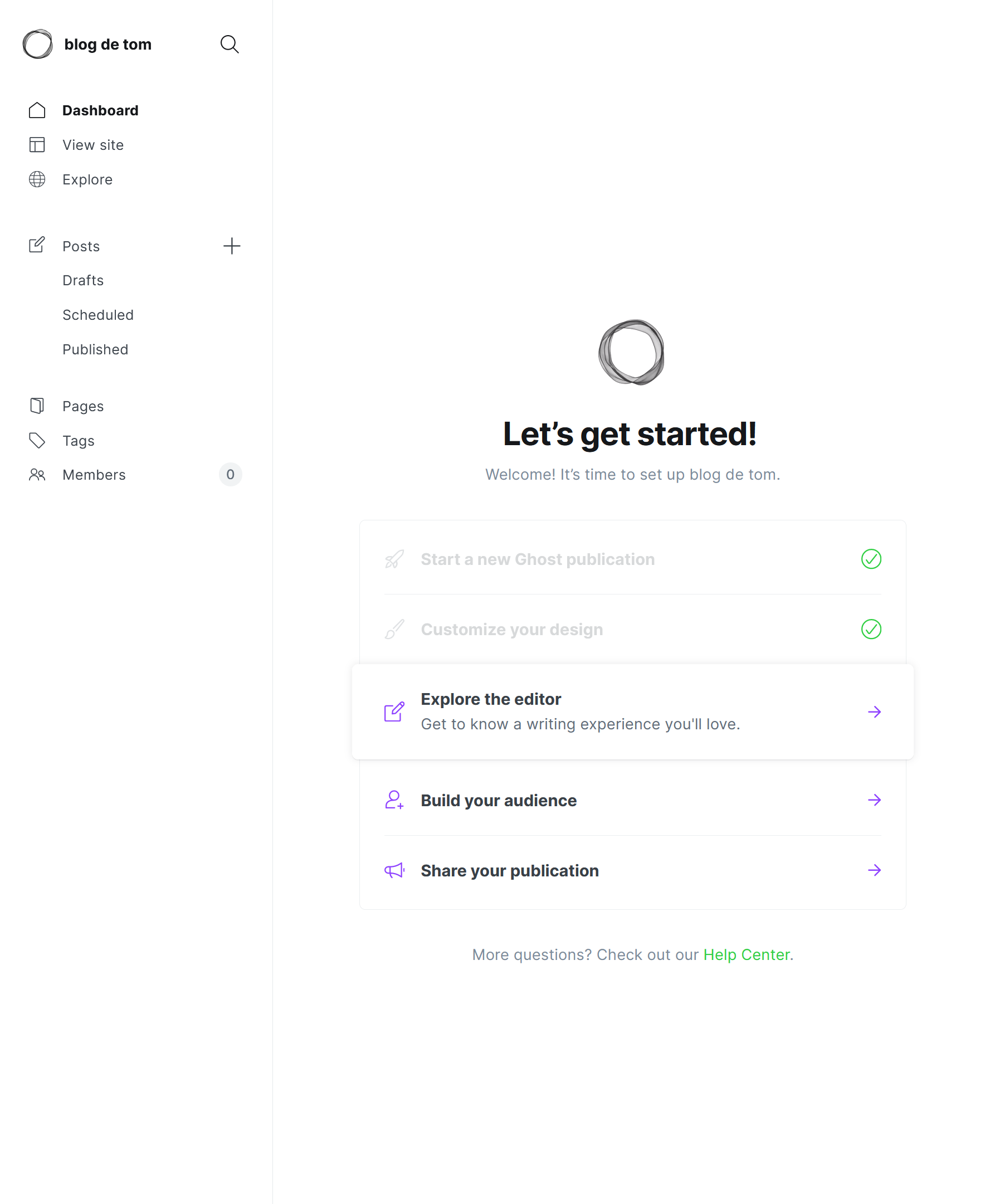
Task: Create a new post with plus icon
Action: point(232,246)
